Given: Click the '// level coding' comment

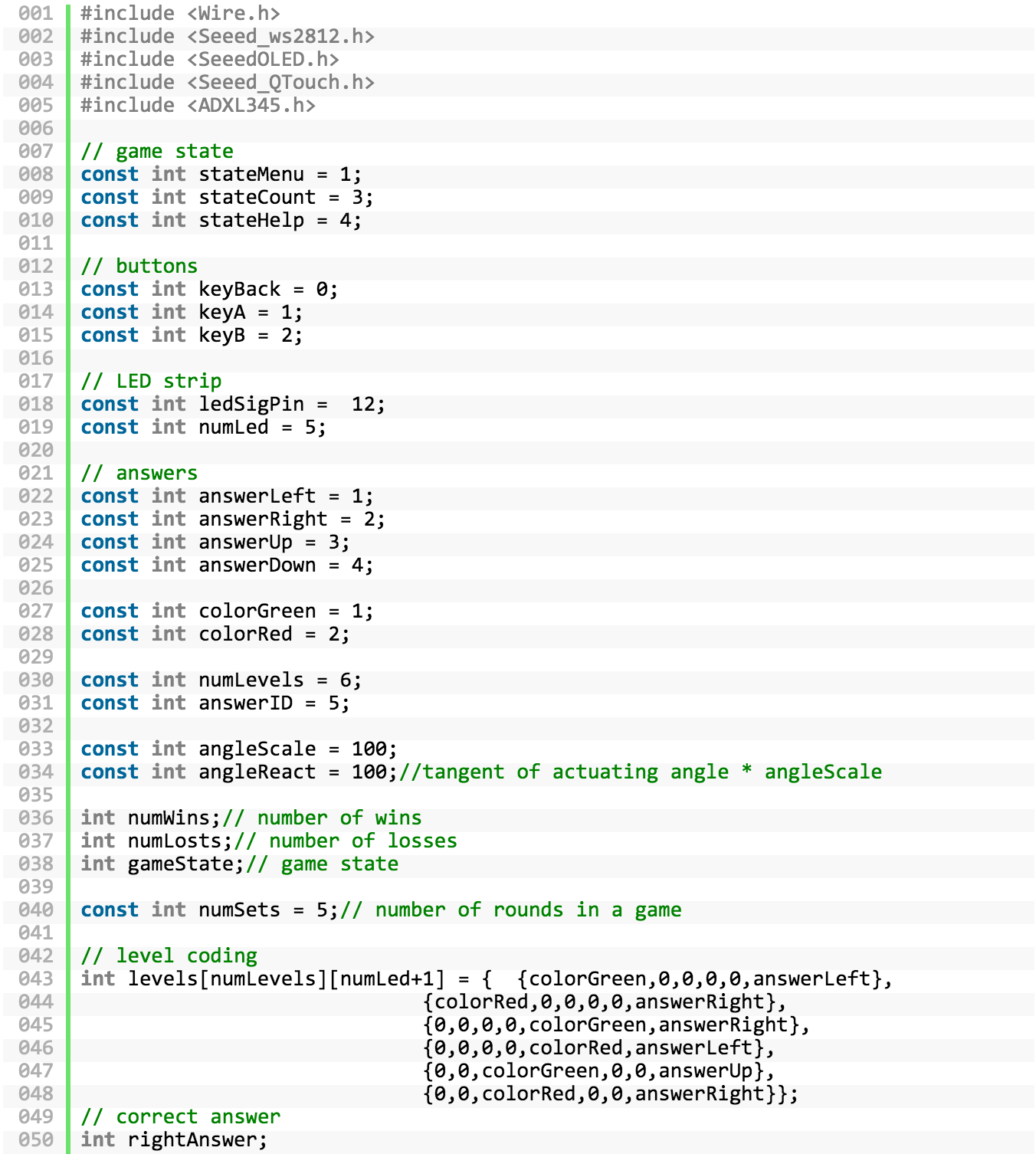Looking at the screenshot, I should point(169,956).
